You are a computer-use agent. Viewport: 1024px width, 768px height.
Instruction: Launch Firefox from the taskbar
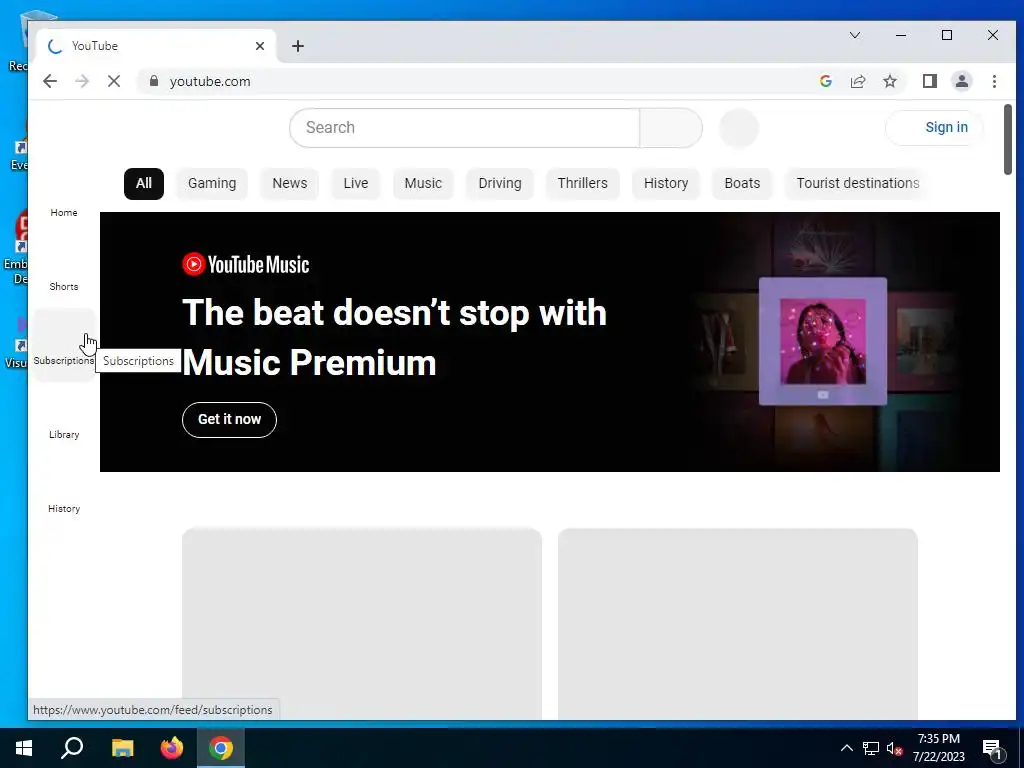pos(172,748)
